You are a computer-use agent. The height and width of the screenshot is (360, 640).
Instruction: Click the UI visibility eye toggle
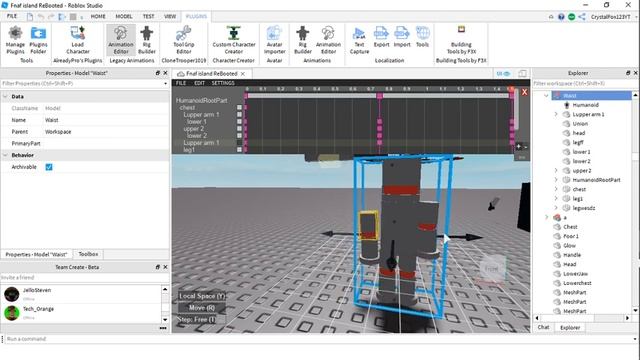coord(503,73)
